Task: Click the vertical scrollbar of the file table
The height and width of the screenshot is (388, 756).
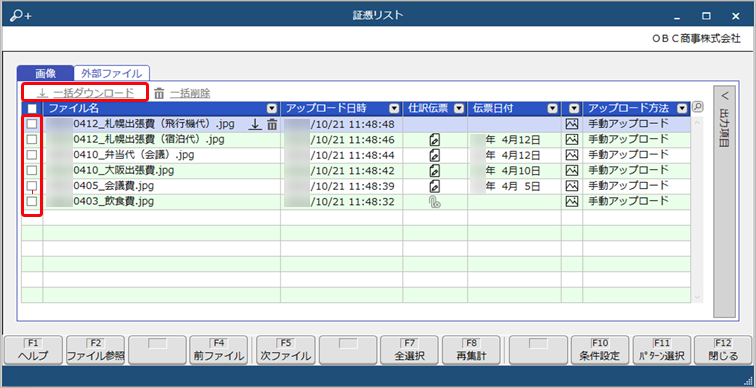Action: click(697, 209)
